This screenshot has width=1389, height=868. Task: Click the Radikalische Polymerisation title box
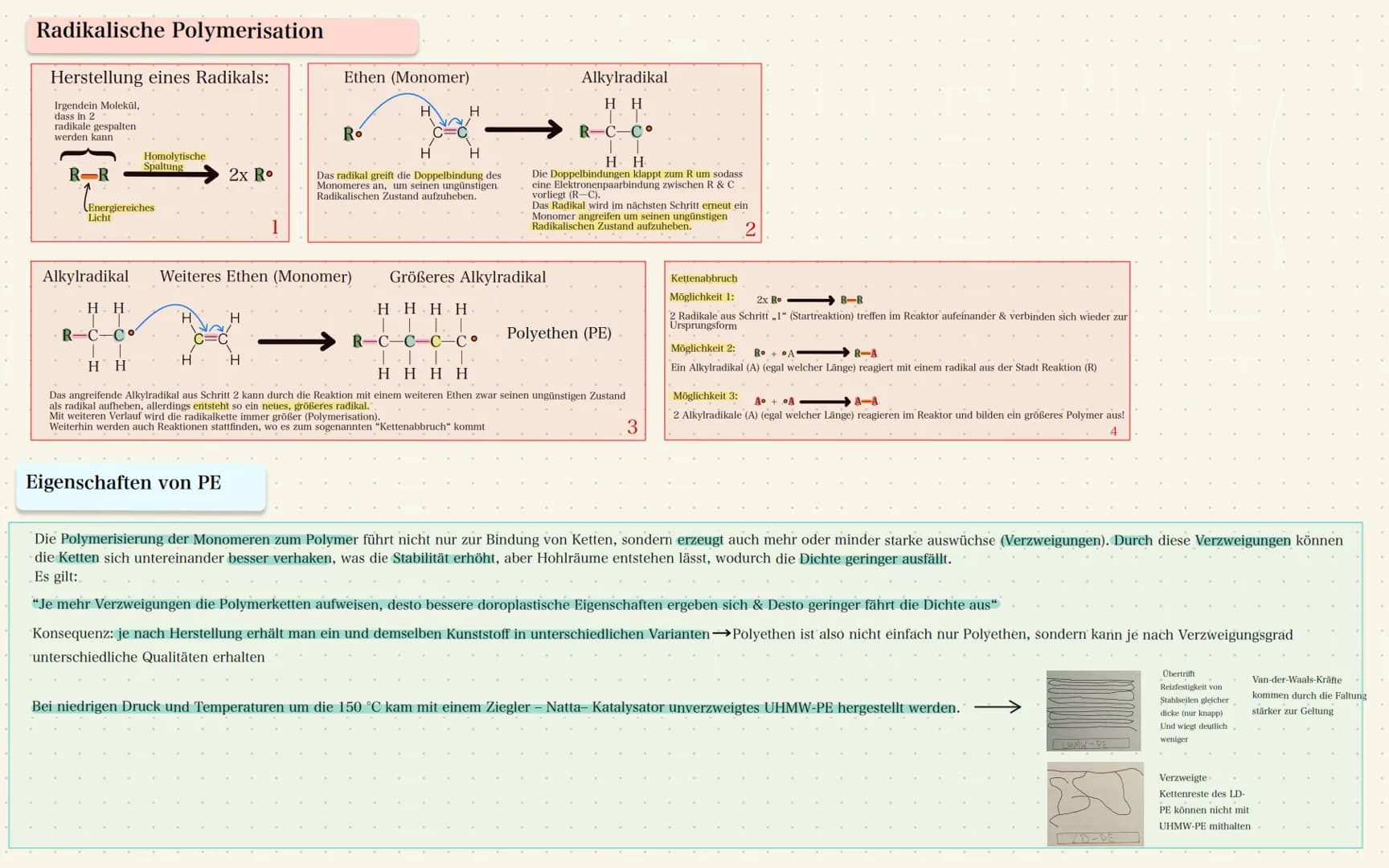[x=222, y=34]
